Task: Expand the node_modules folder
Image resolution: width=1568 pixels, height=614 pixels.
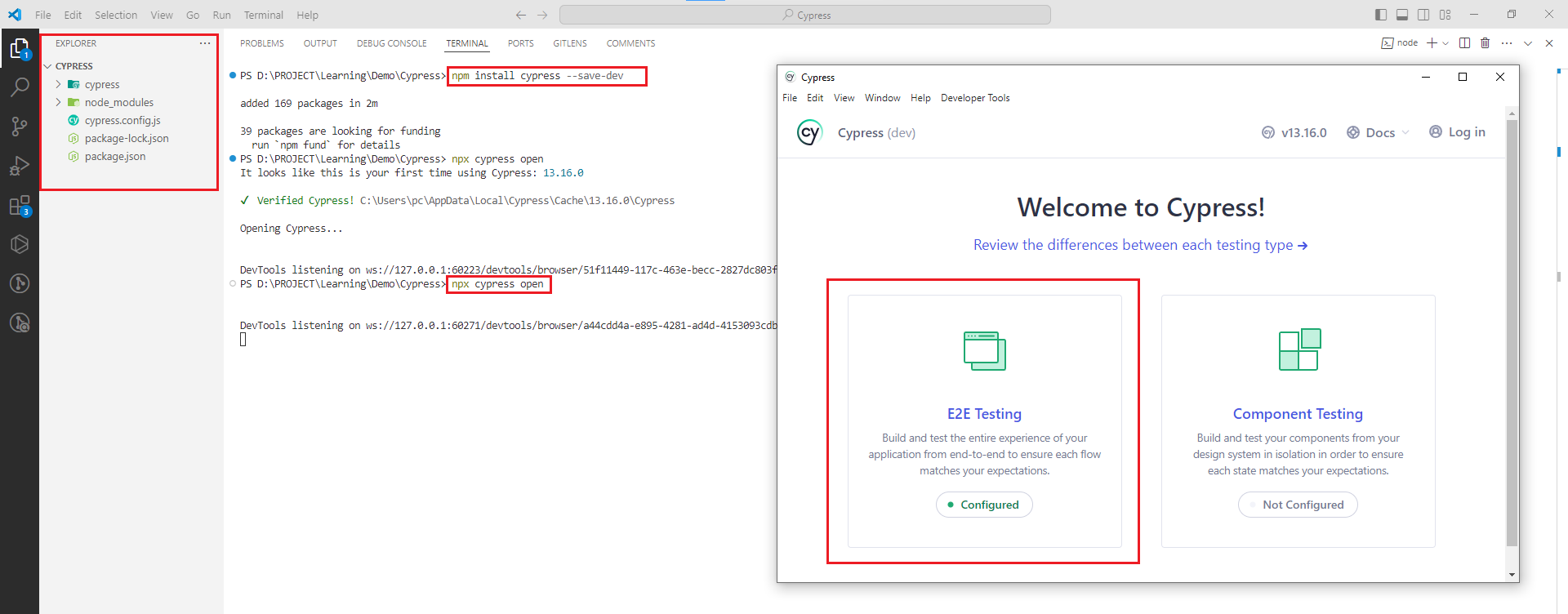Action: point(118,102)
